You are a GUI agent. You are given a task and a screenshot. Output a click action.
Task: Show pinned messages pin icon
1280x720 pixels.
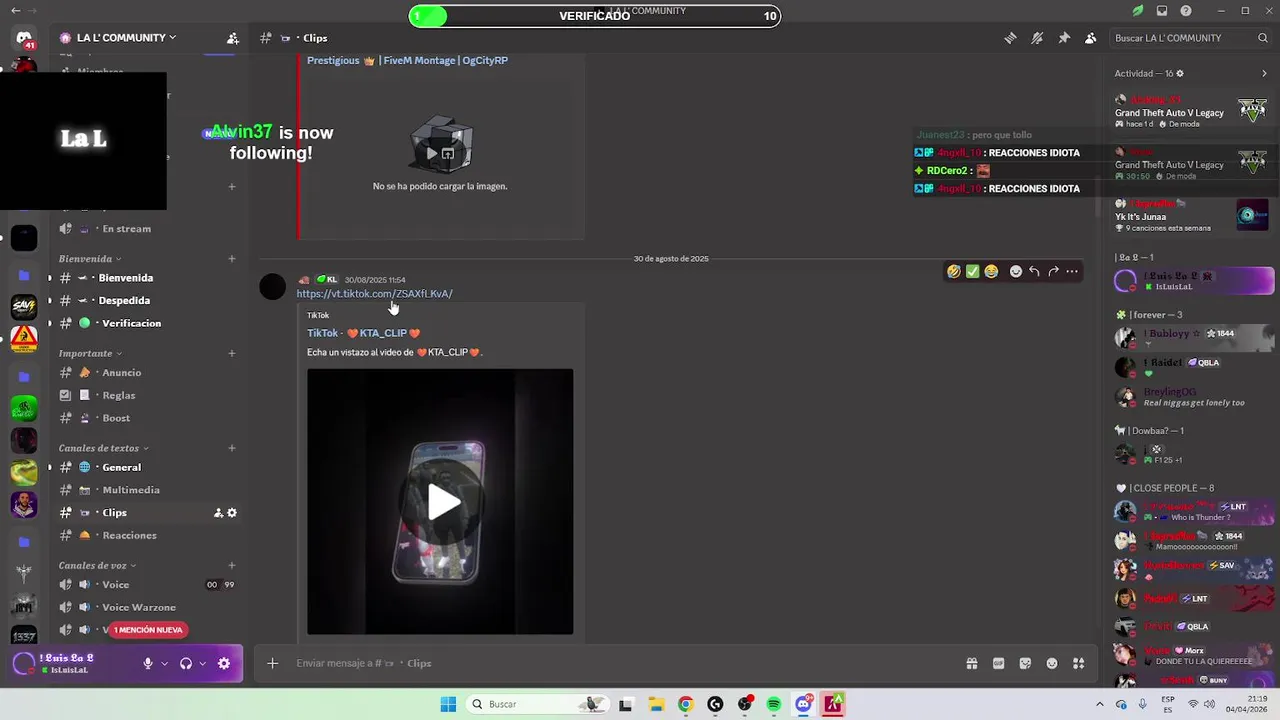pos(1064,38)
